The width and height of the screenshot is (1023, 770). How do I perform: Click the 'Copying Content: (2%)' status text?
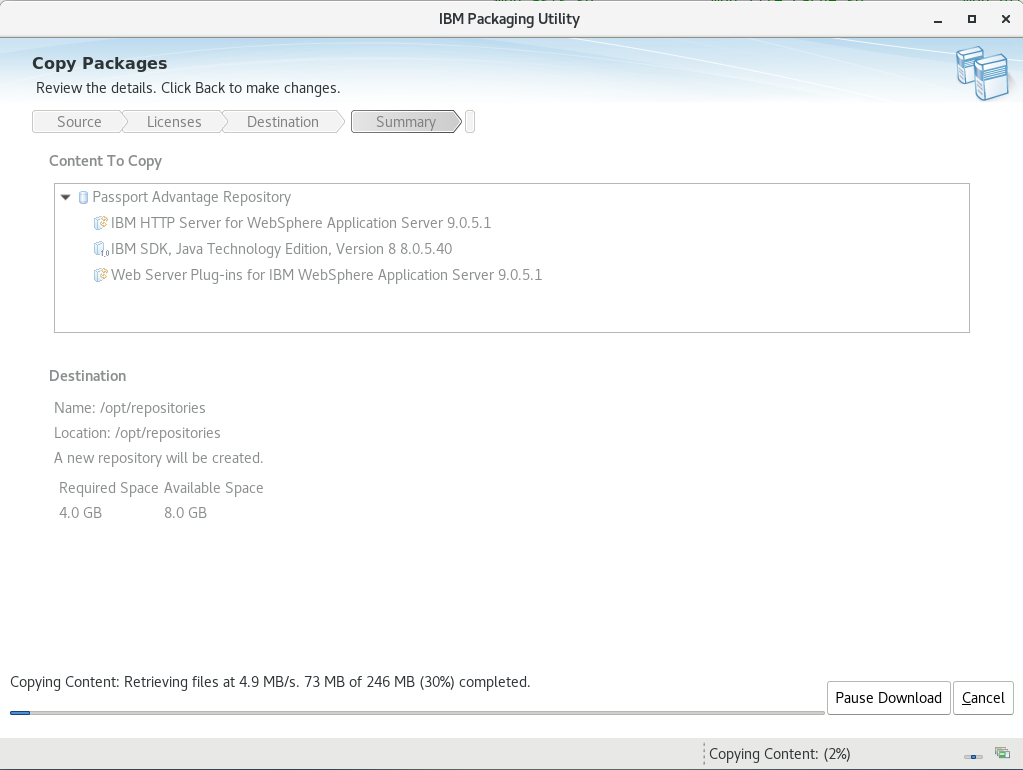tap(780, 754)
